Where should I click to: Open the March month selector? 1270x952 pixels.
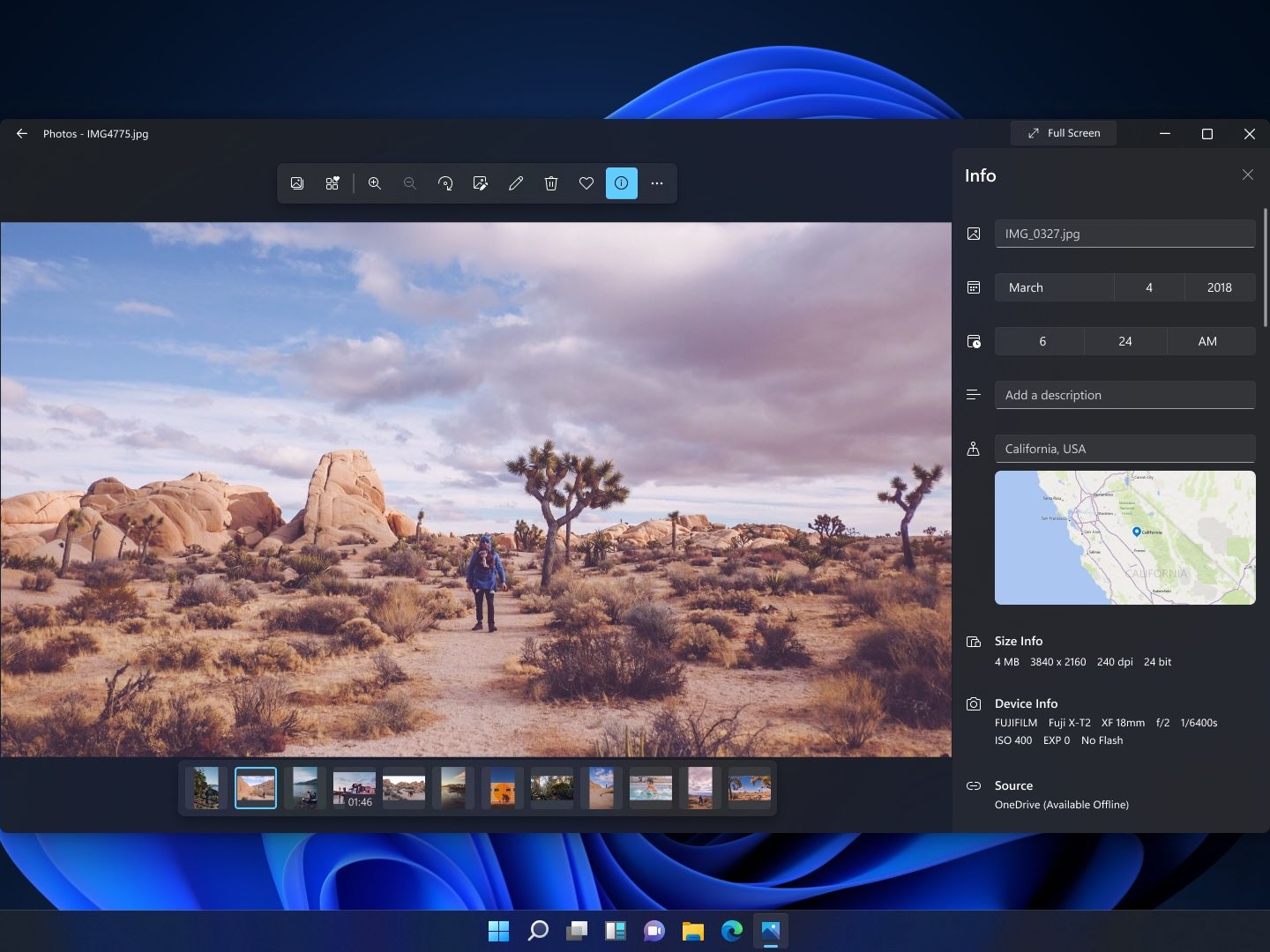click(x=1054, y=287)
